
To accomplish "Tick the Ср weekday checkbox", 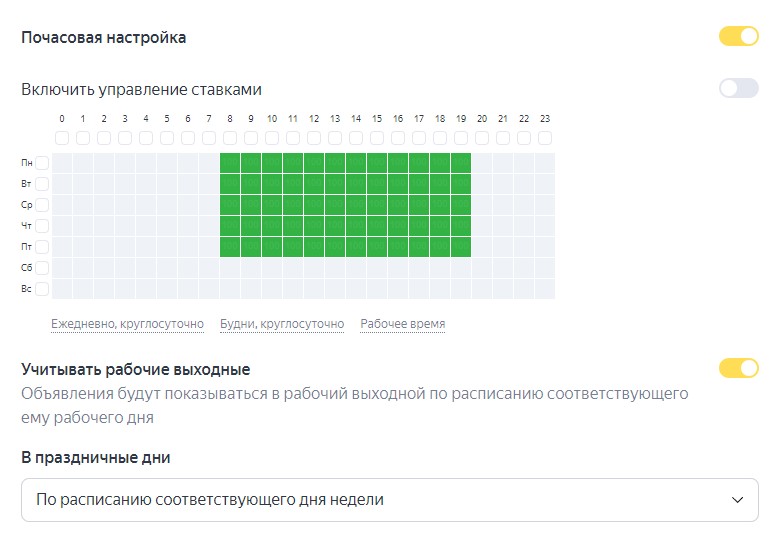I will (x=42, y=205).
